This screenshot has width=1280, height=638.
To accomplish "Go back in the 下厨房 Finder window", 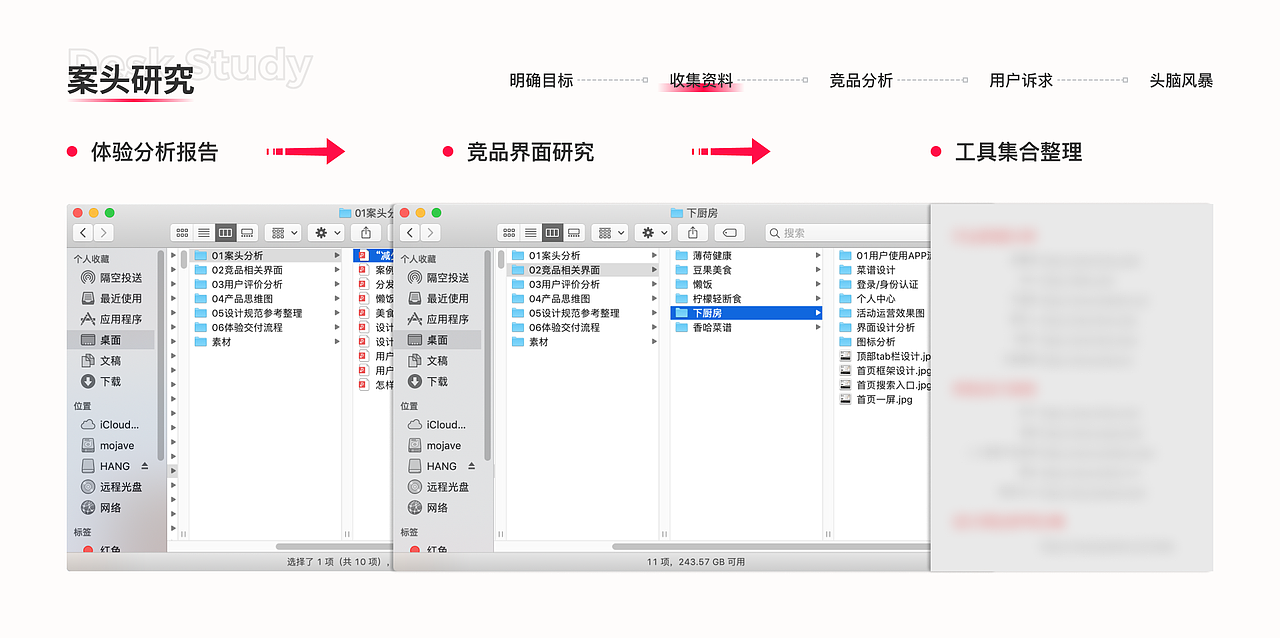I will (x=410, y=232).
